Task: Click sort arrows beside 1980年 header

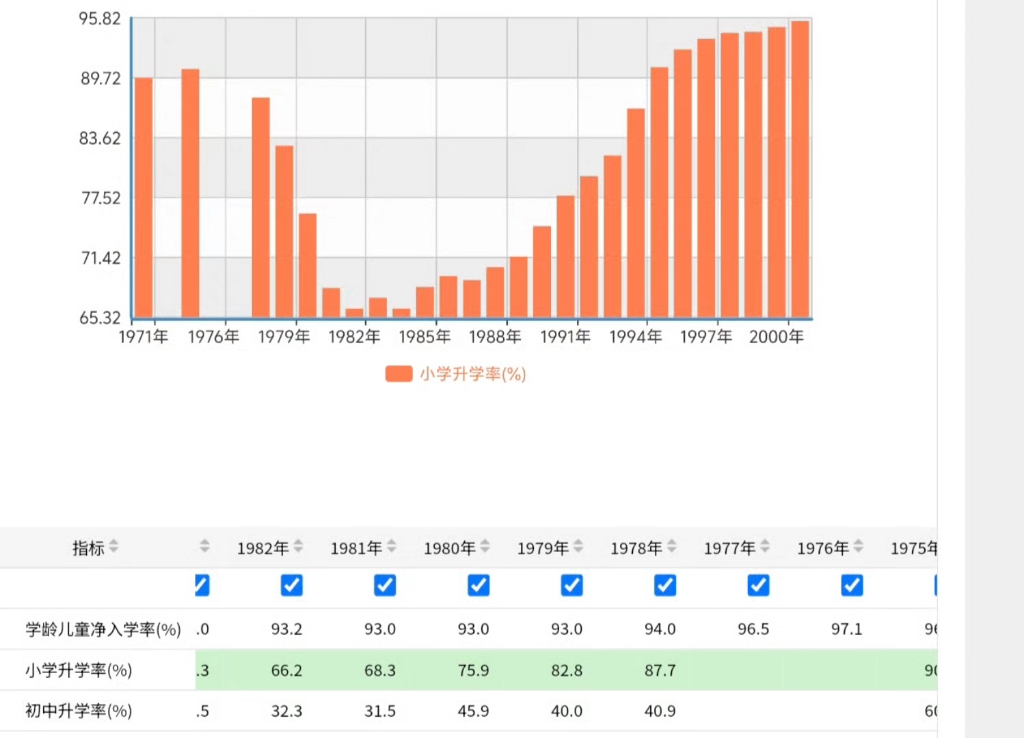Action: pyautogui.click(x=485, y=547)
